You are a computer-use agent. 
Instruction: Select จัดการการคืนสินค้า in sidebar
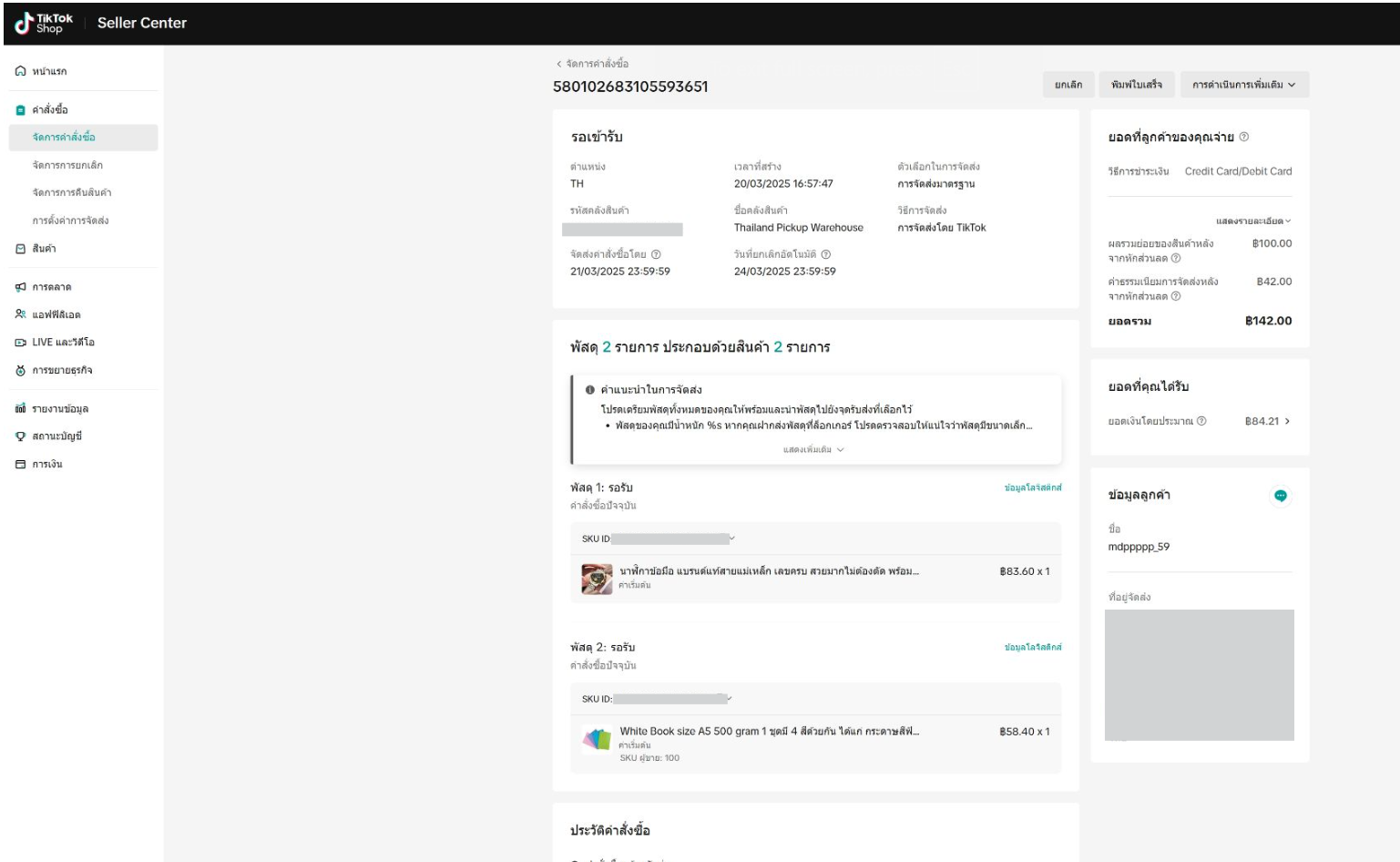tap(72, 193)
